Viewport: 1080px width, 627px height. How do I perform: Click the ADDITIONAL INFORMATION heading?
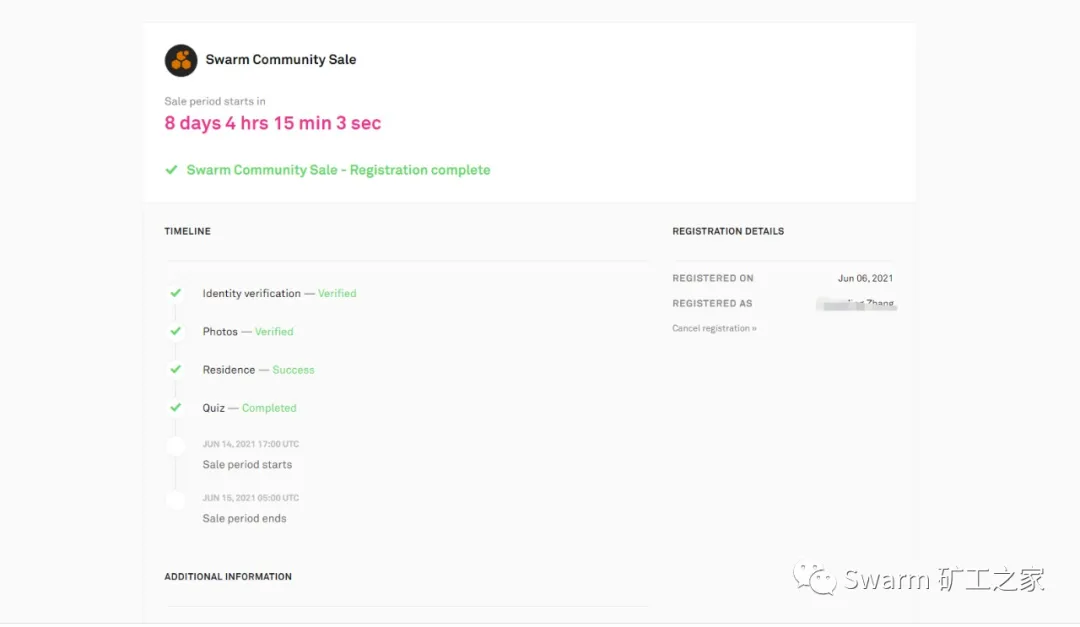coord(228,577)
